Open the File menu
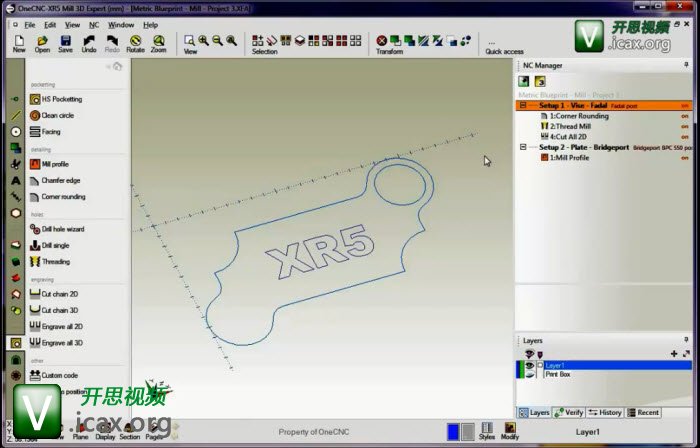 29,25
